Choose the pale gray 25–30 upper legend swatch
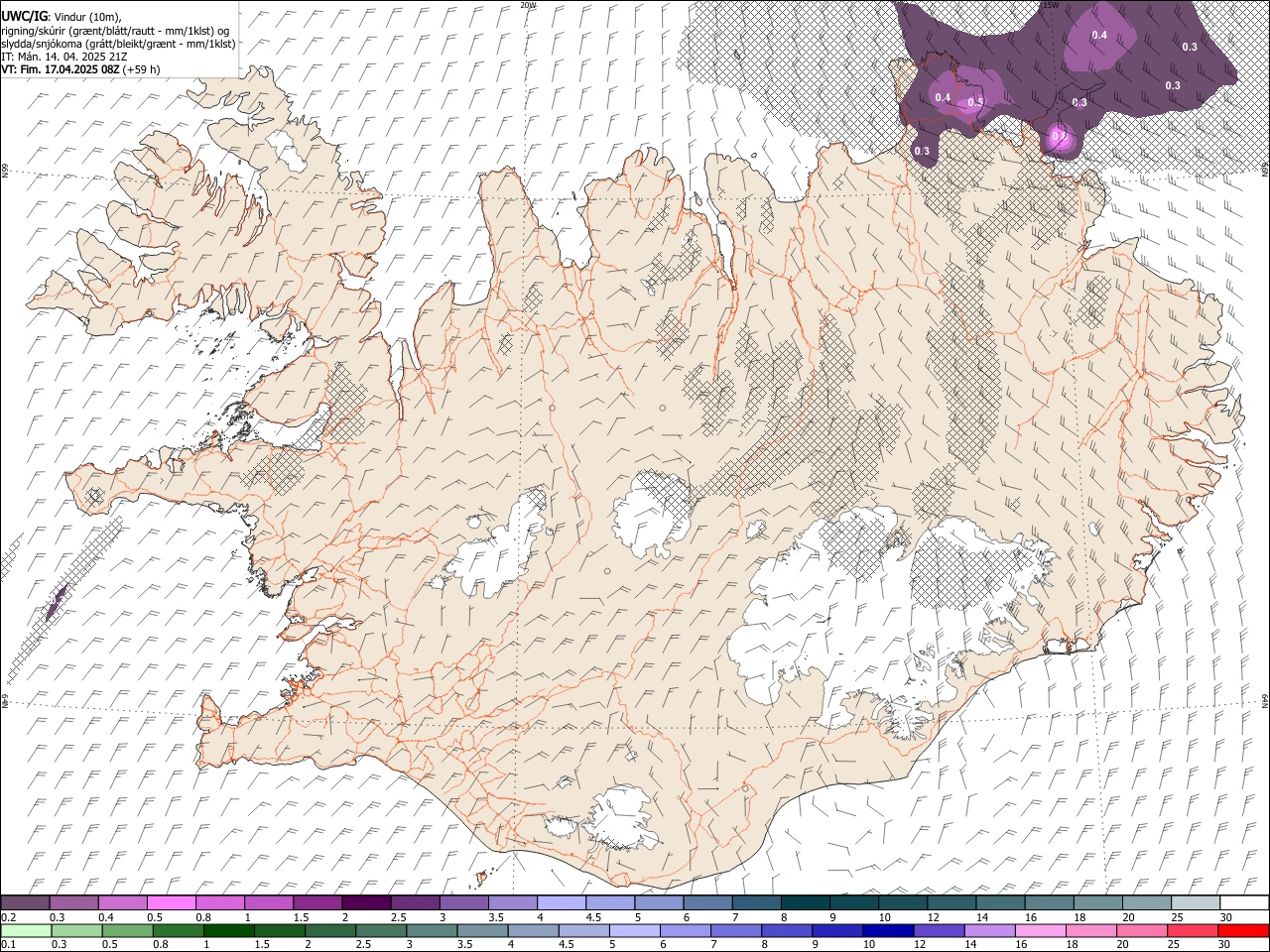 click(1196, 902)
